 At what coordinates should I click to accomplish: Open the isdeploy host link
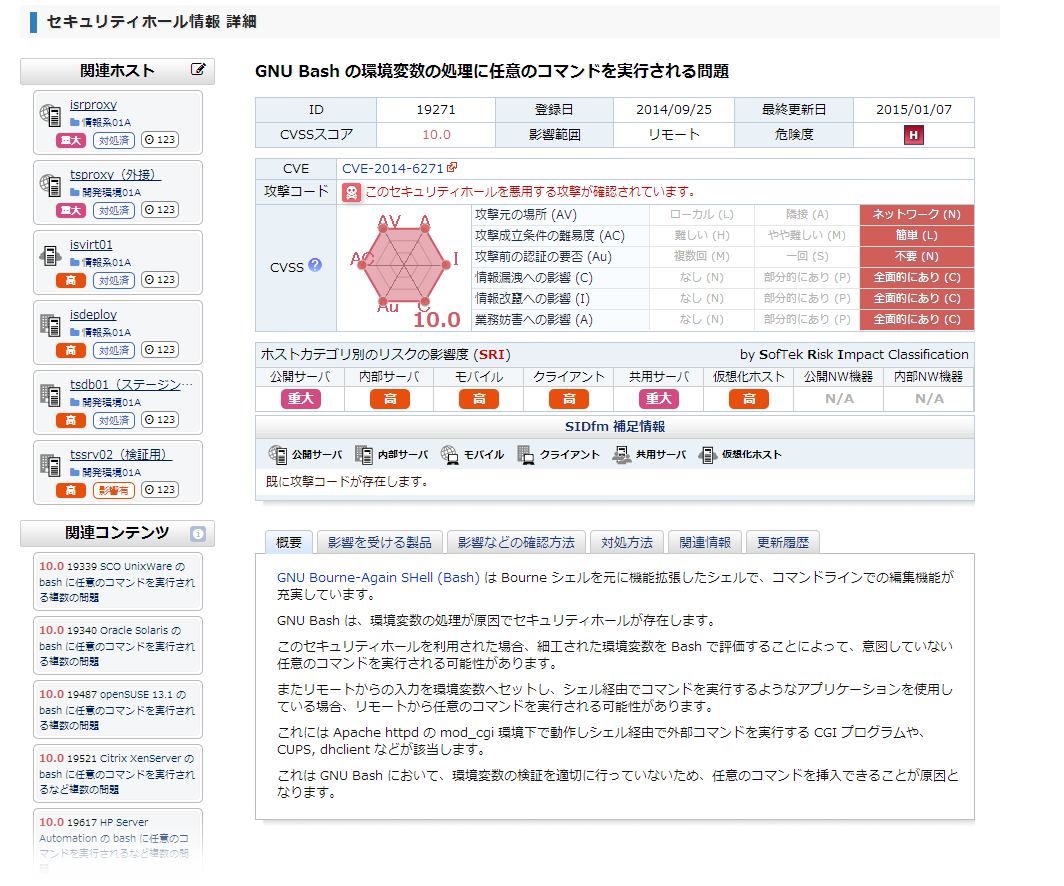[93, 314]
